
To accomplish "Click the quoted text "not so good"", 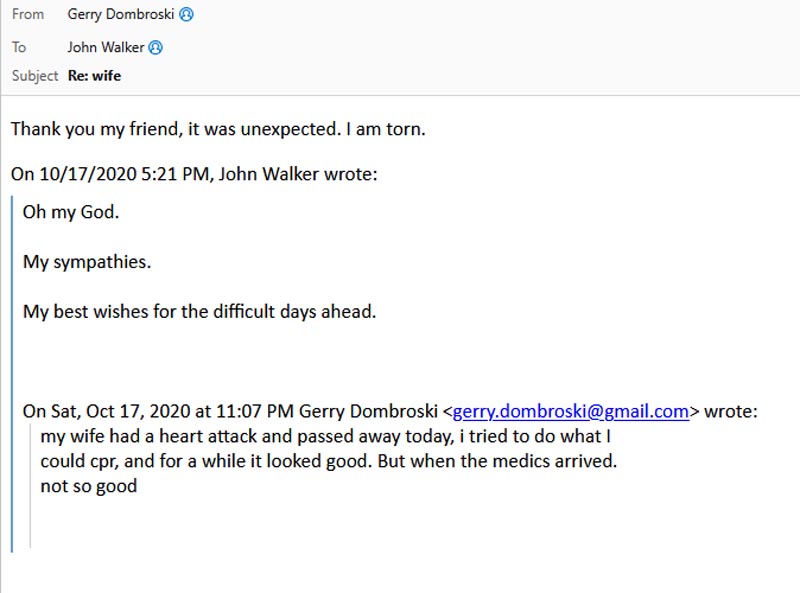I will pos(88,487).
